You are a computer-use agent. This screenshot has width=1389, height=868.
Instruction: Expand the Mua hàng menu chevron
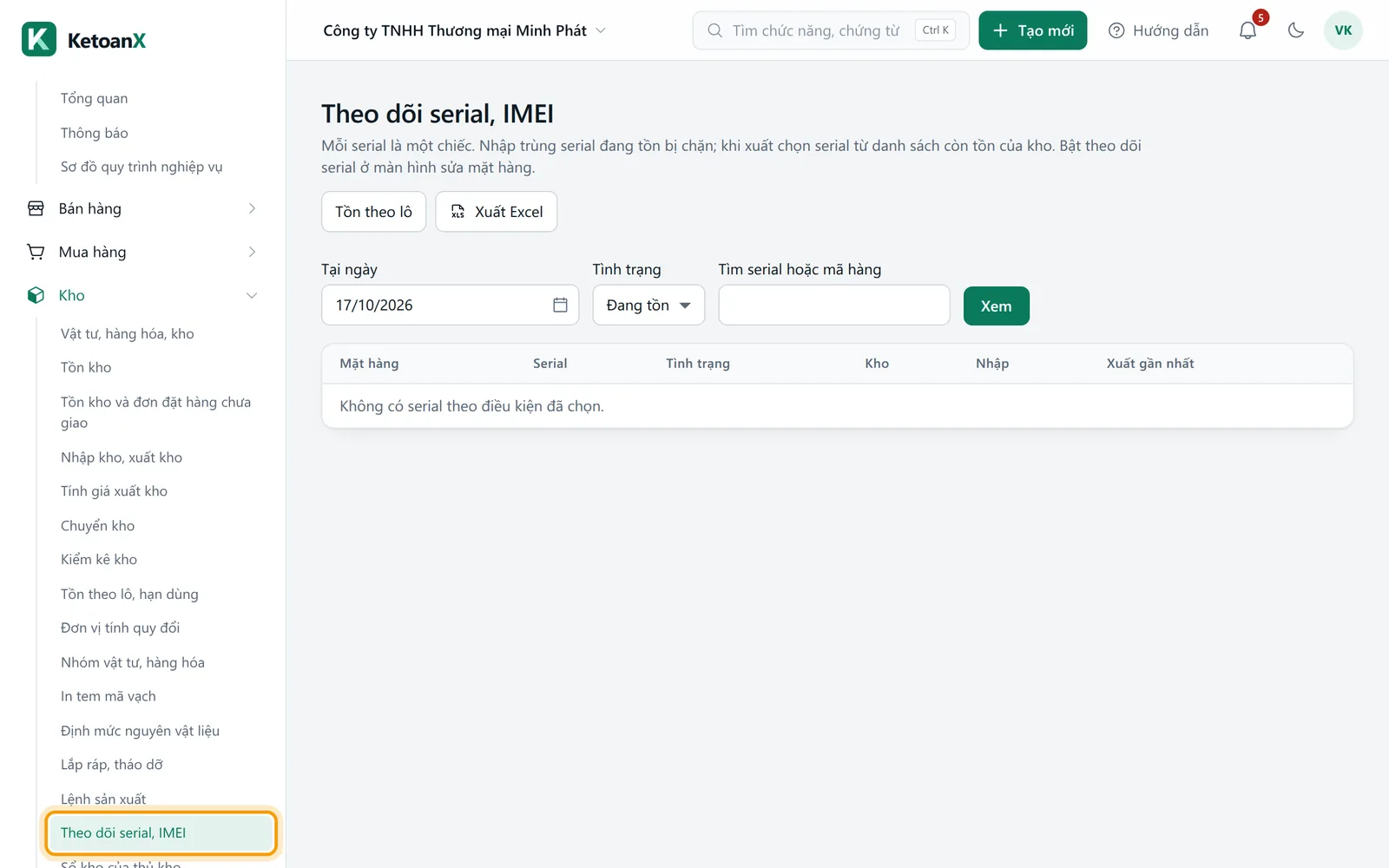(252, 252)
